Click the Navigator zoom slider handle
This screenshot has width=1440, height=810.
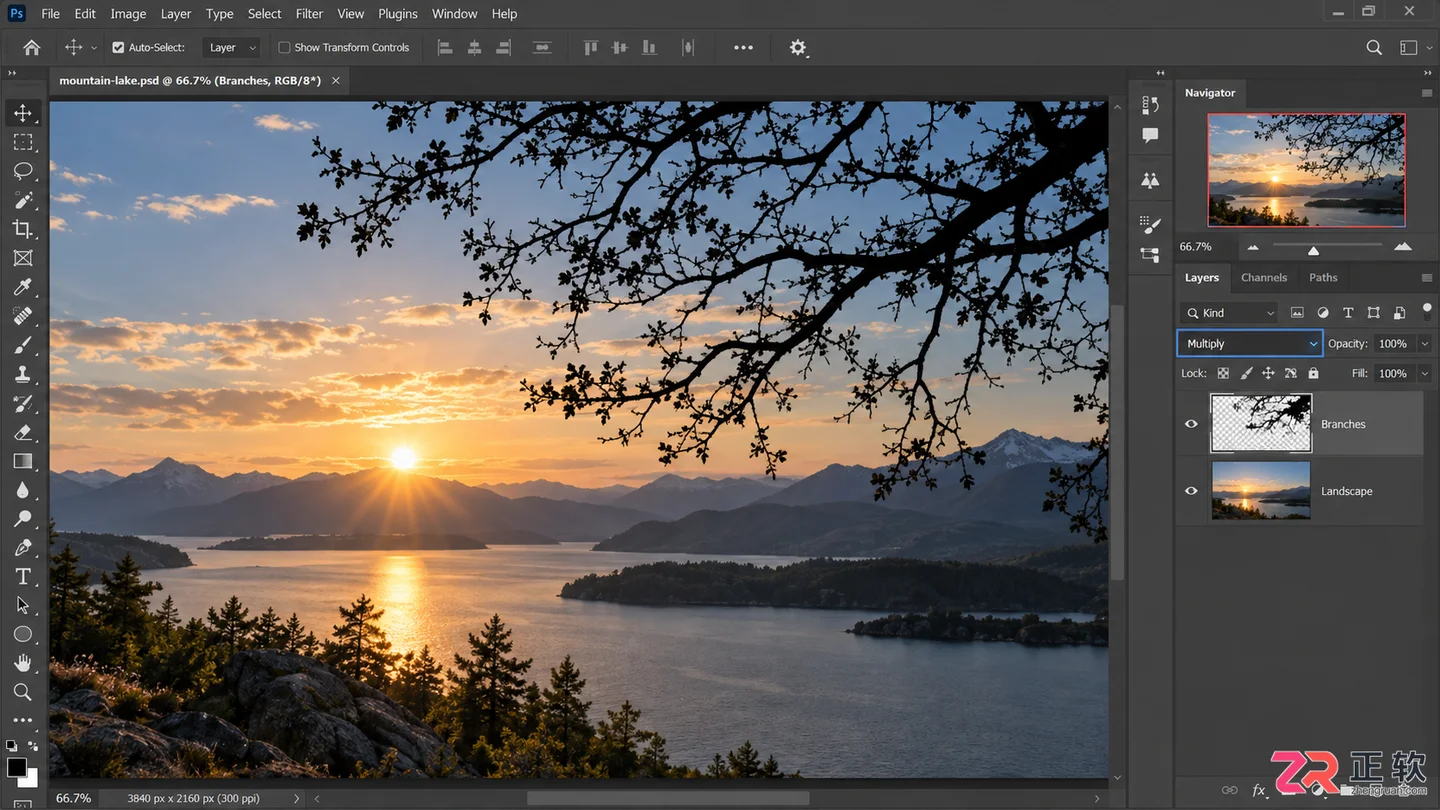1313,250
